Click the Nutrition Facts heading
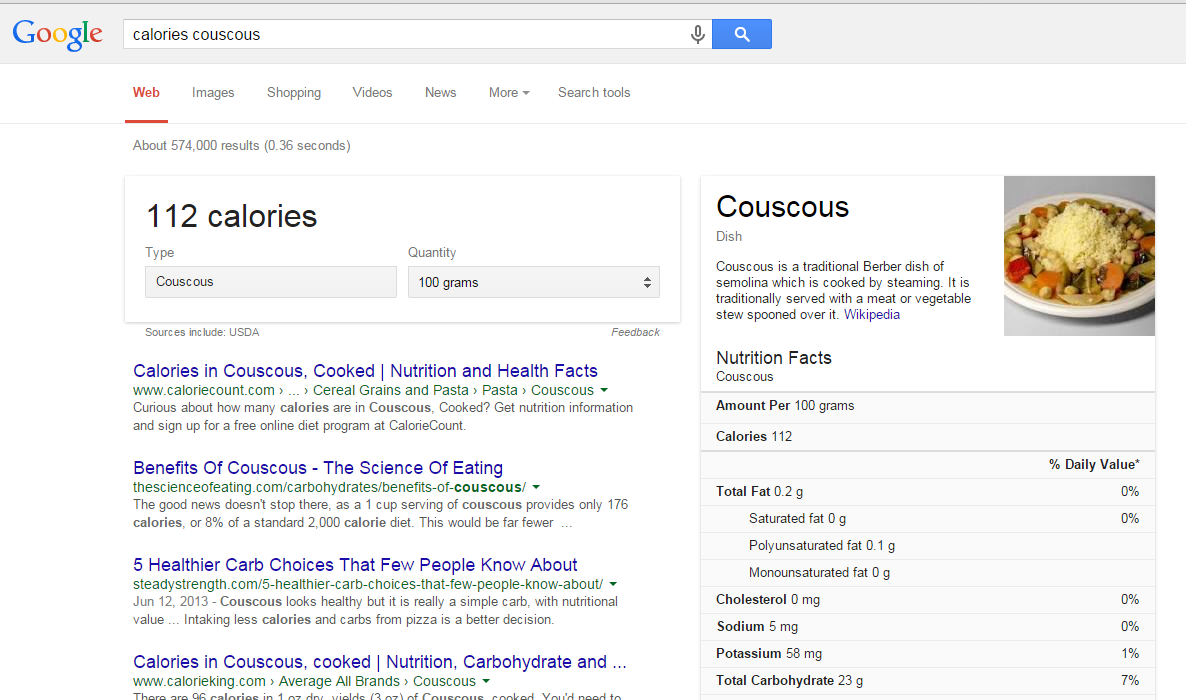This screenshot has height=700, width=1186. tap(774, 358)
